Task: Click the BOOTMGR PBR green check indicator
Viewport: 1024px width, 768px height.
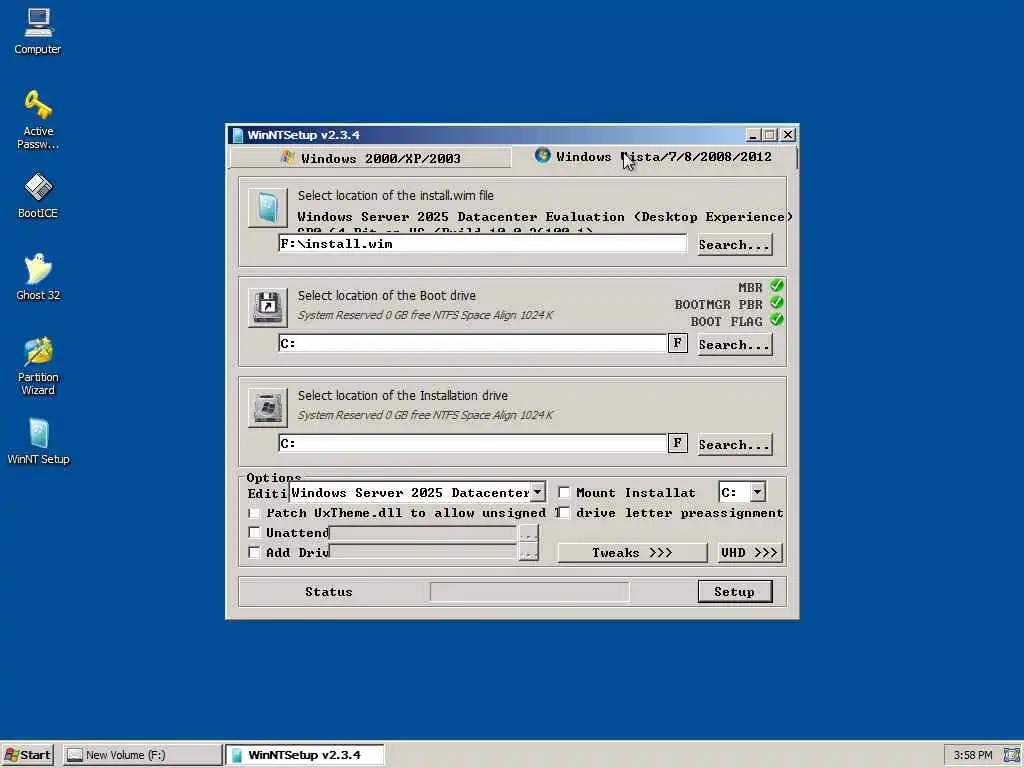Action: [x=776, y=303]
